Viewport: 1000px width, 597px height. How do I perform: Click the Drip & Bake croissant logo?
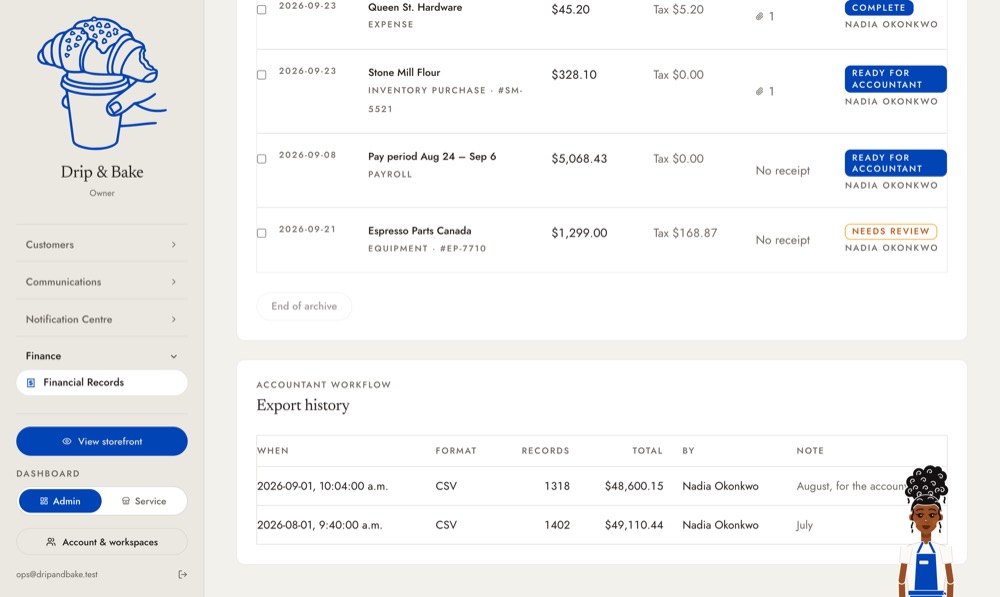click(x=101, y=84)
